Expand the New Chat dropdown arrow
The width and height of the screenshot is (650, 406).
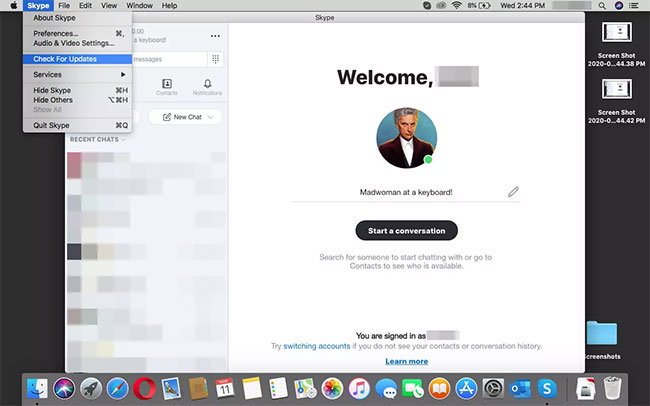tap(210, 117)
